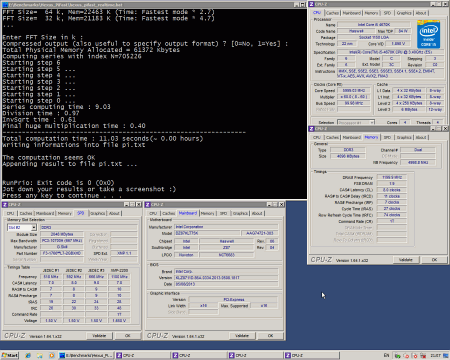Viewport: 450px width, 360px height.
Task: Open Caches tab in the CPU window
Action: [332, 13]
